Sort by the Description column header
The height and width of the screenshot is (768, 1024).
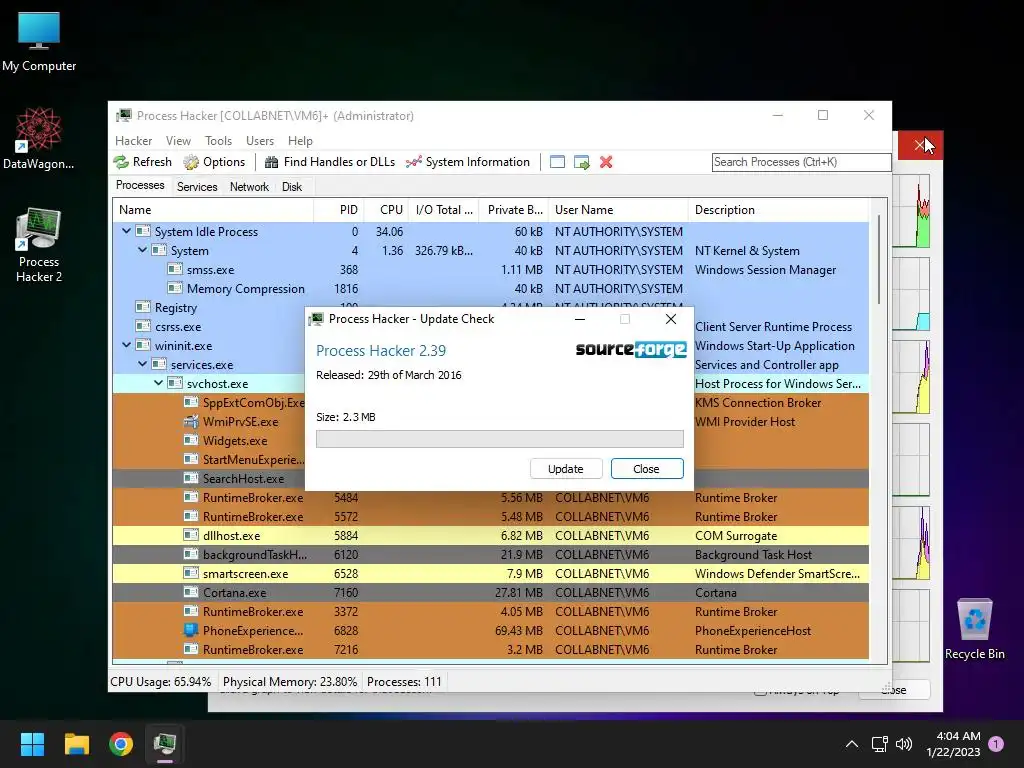tap(778, 210)
